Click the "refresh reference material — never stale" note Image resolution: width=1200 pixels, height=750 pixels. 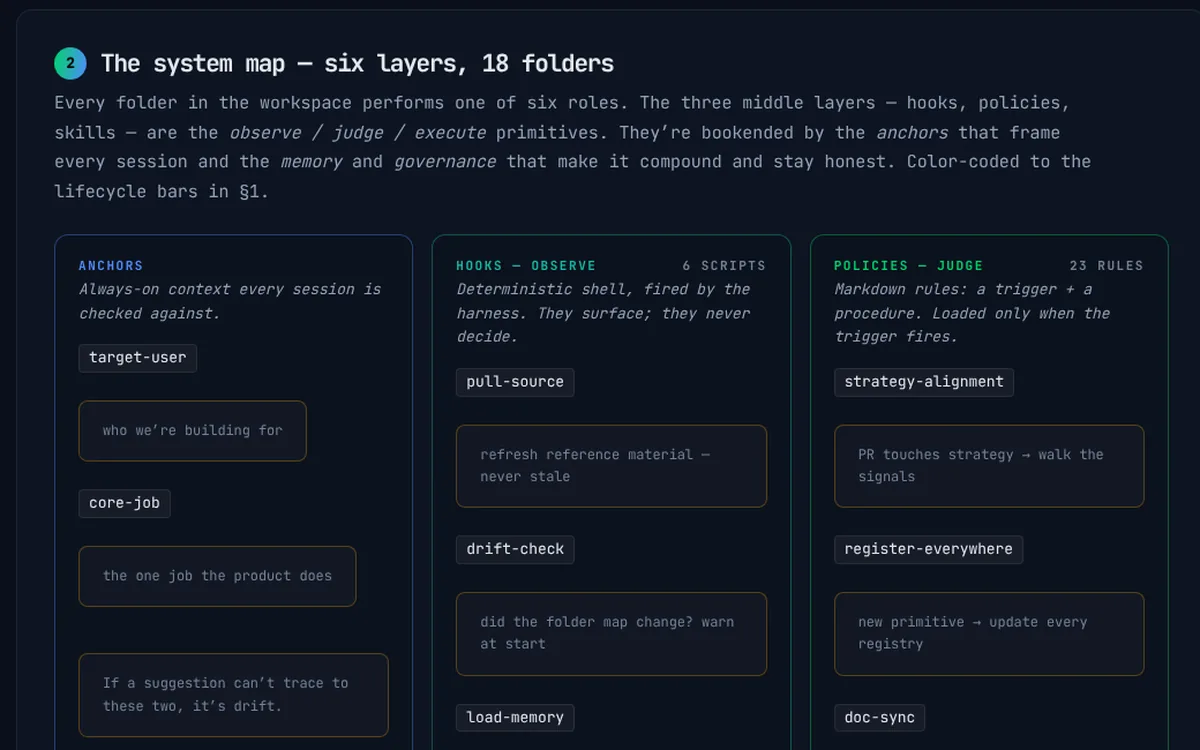click(612, 466)
